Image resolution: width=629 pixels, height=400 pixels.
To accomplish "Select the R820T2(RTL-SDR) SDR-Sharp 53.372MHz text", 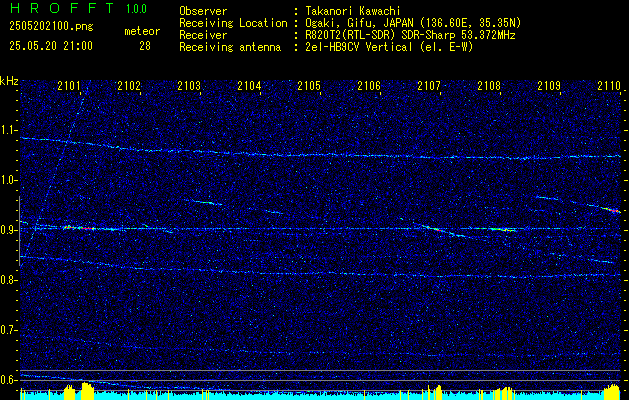I will coord(410,35).
